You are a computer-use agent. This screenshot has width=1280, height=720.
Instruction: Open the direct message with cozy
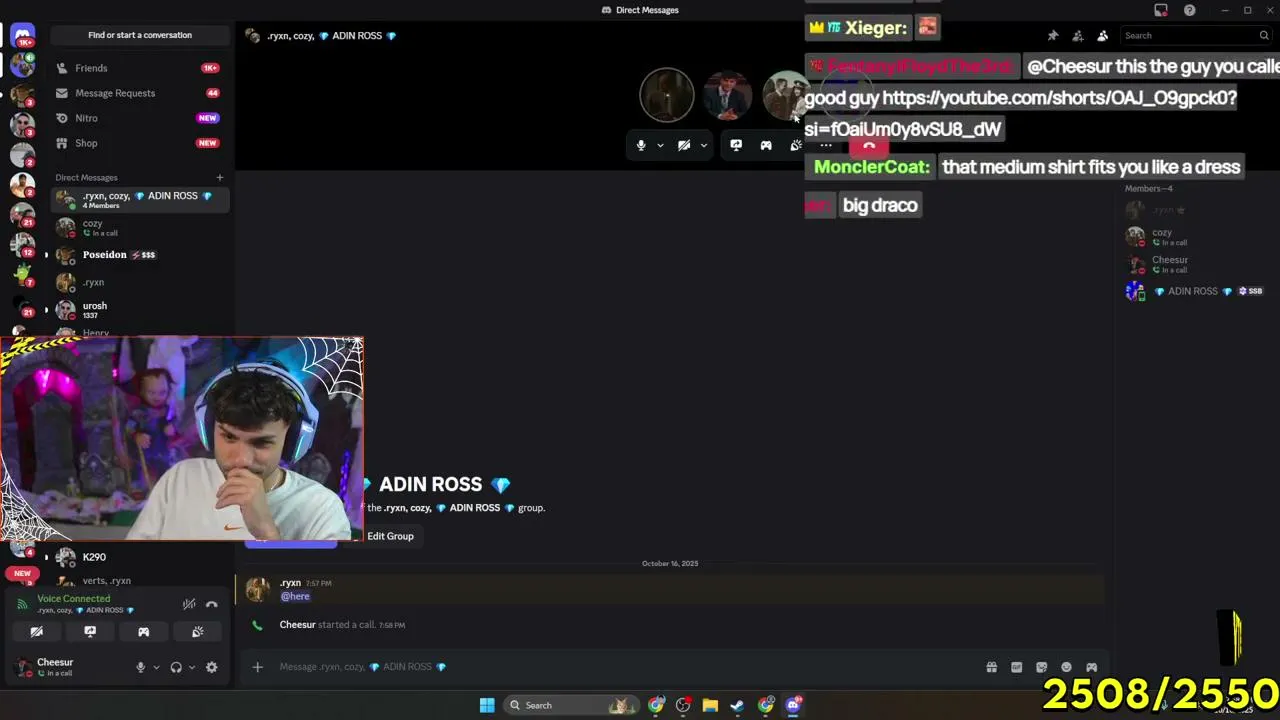[x=140, y=228]
